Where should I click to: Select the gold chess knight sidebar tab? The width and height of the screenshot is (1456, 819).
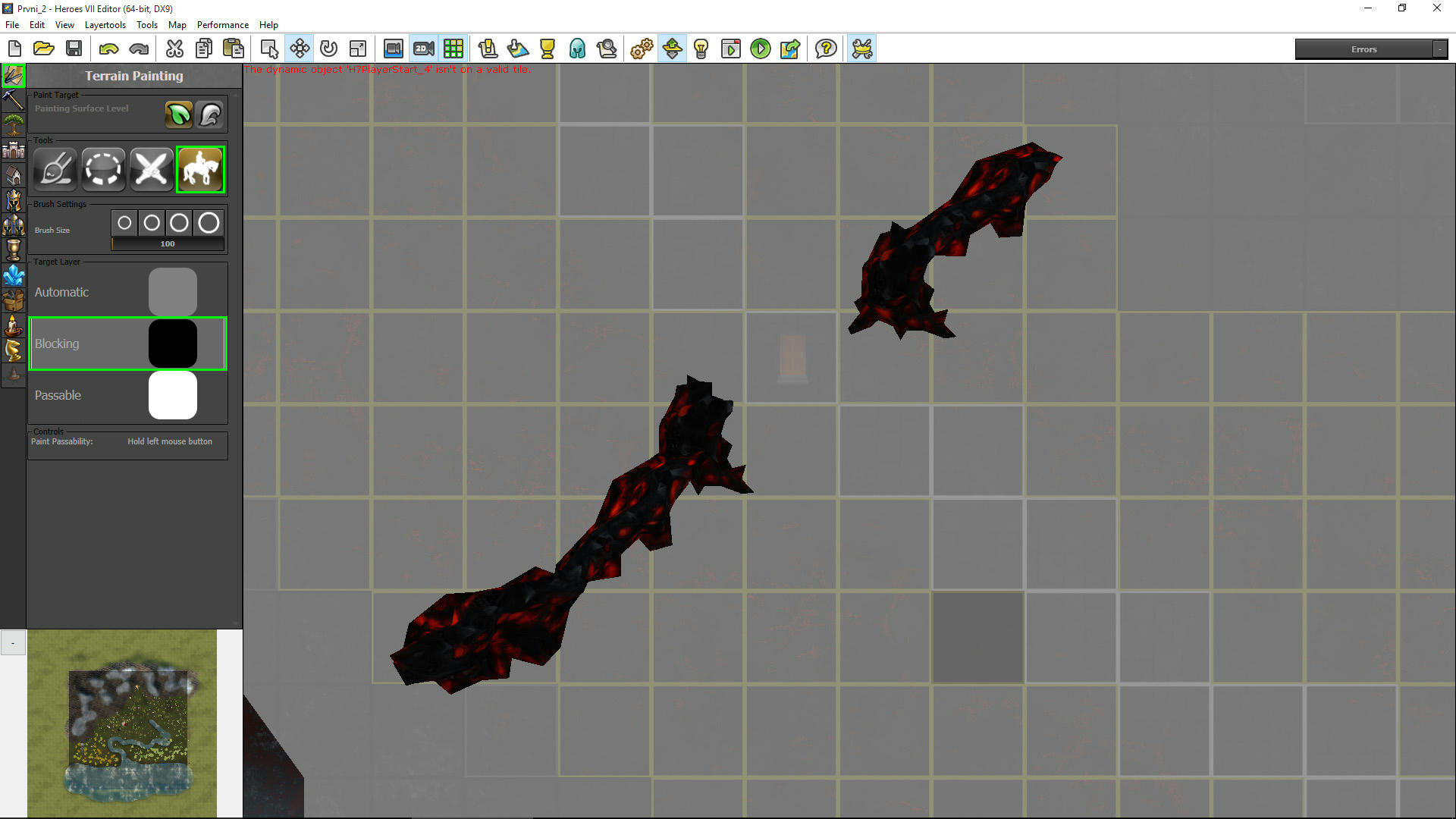tap(14, 350)
